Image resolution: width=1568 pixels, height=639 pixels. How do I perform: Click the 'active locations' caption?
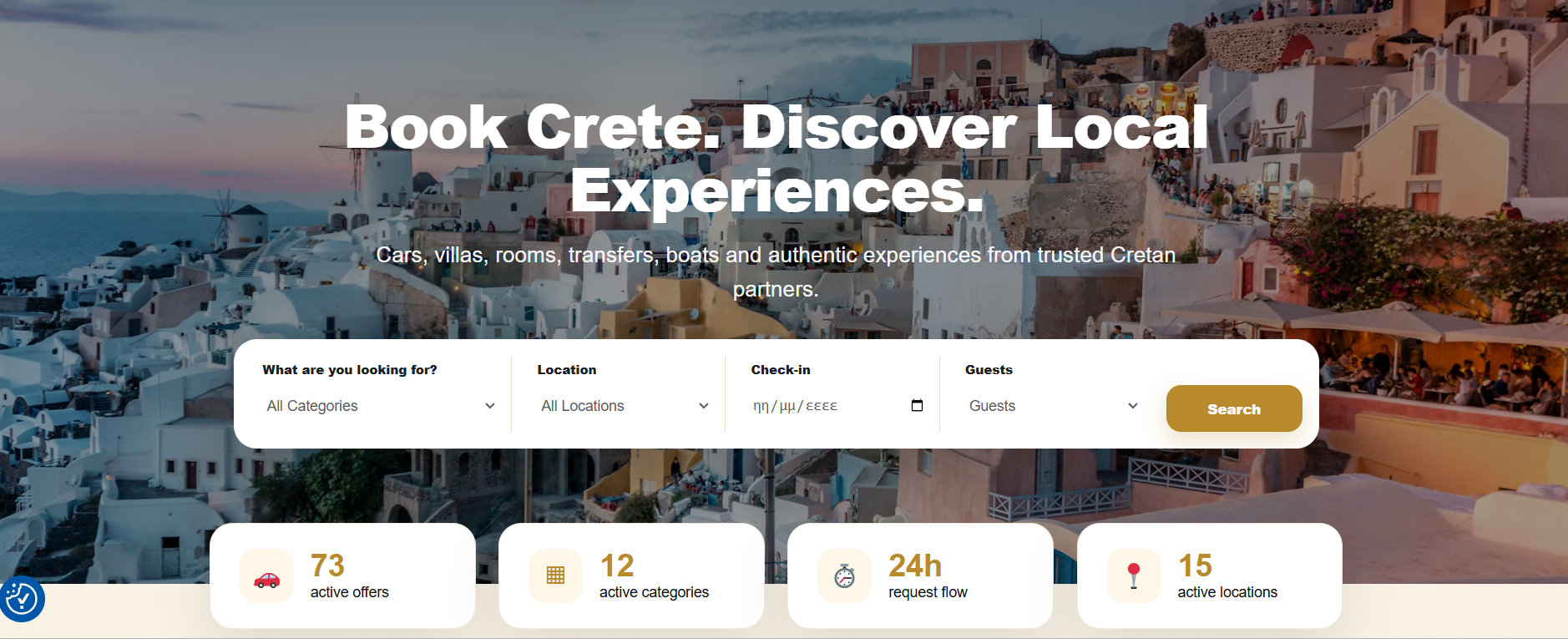click(x=1227, y=592)
